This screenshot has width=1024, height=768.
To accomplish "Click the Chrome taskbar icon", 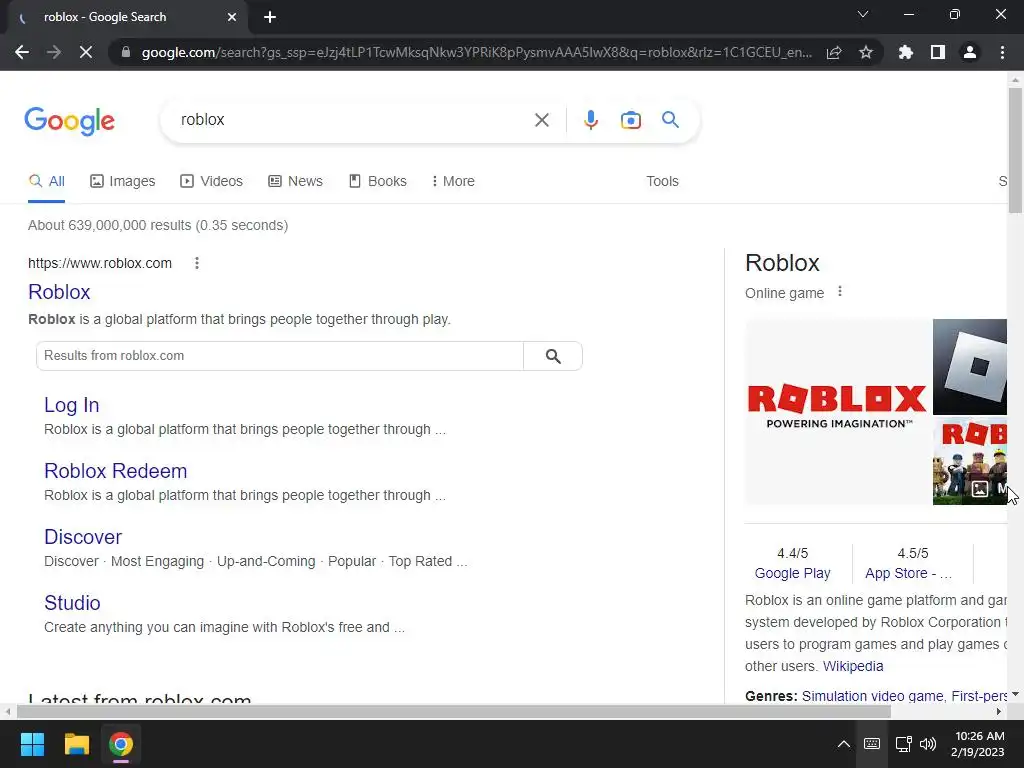I will 121,744.
